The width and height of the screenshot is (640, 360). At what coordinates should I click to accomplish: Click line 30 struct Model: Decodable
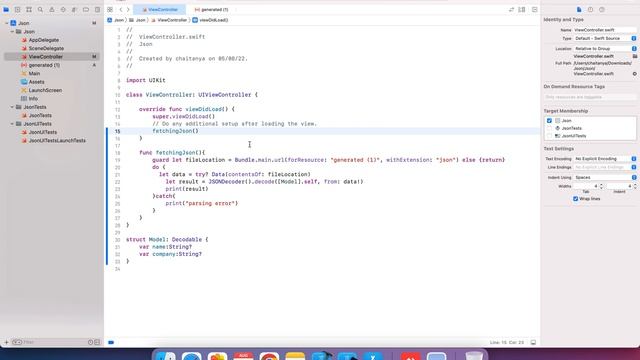click(x=167, y=240)
